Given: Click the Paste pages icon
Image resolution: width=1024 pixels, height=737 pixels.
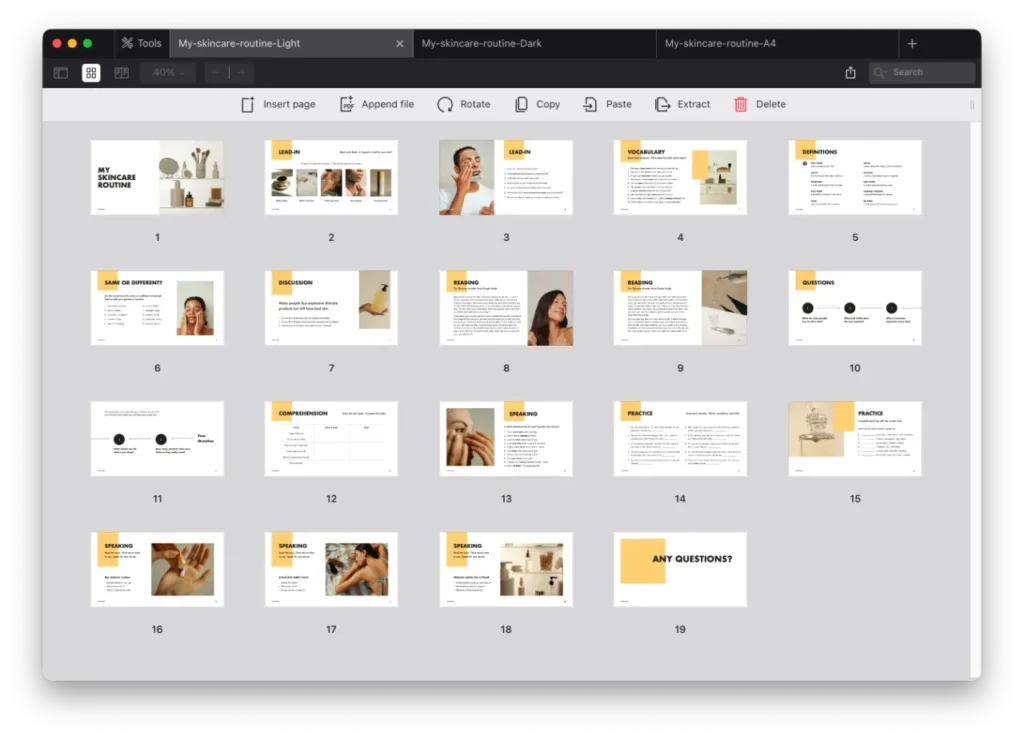Looking at the screenshot, I should 591,104.
